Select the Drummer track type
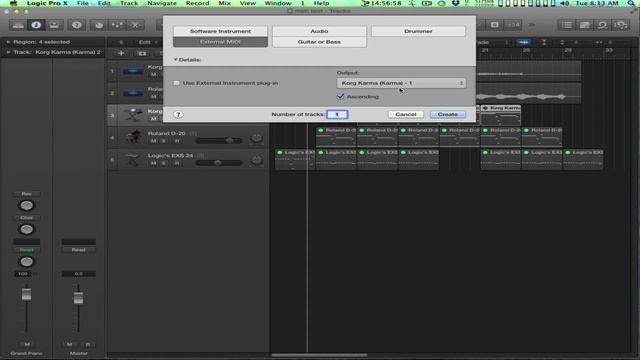640x360 pixels. coord(418,31)
